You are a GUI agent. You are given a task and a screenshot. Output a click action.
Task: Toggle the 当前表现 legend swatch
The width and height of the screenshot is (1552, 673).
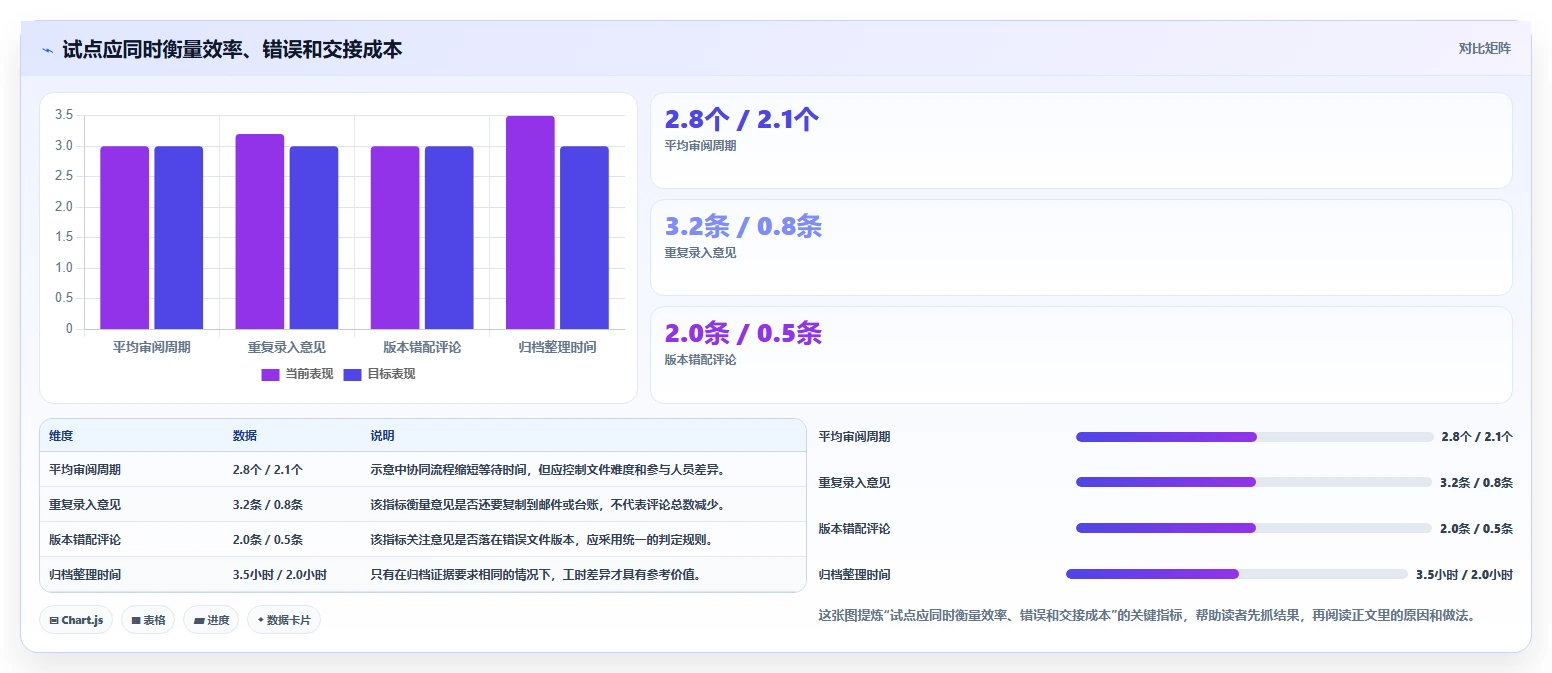(x=270, y=374)
